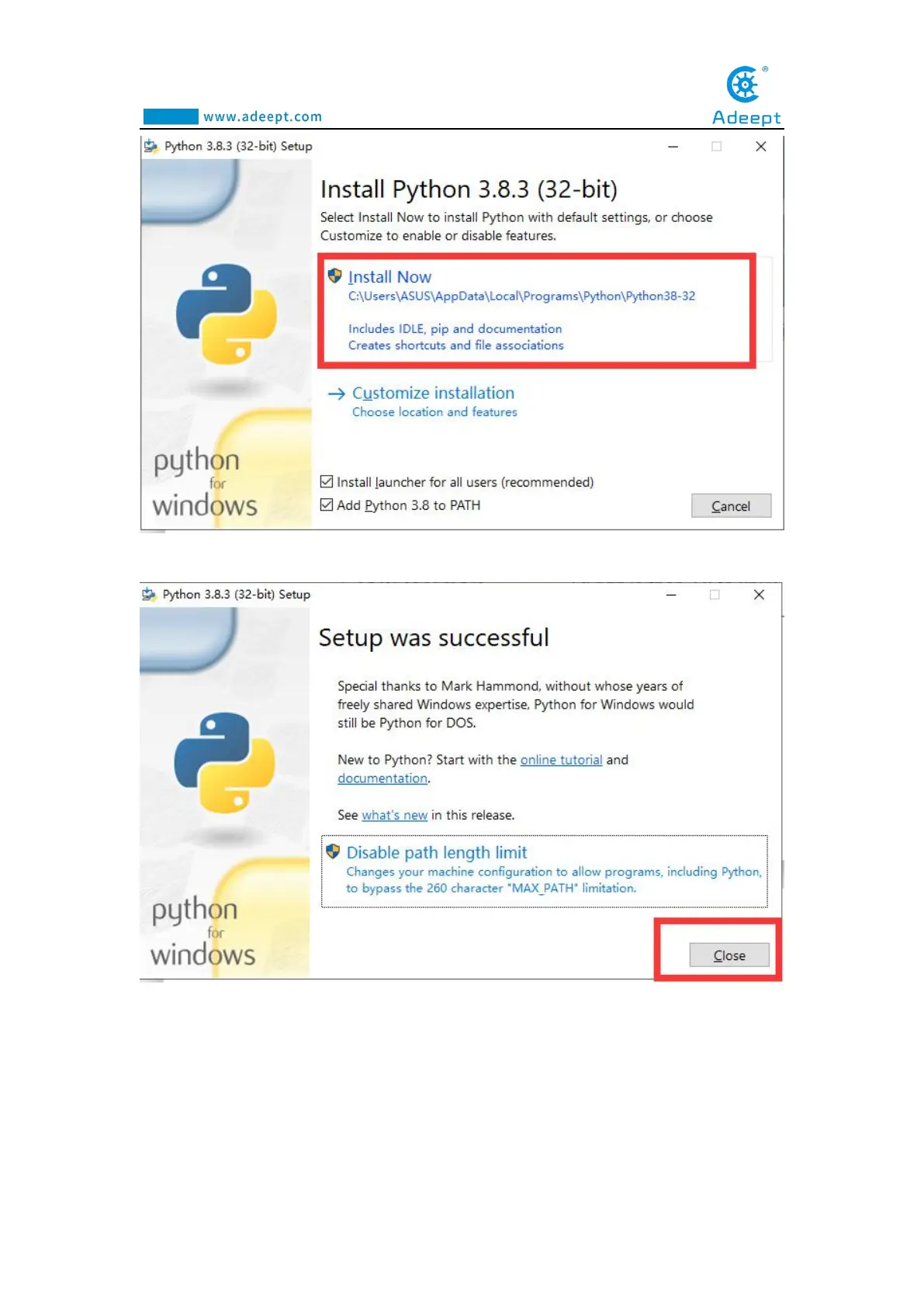Click the arrow icon beside Customize installation
Image resolution: width=924 pixels, height=1307 pixels.
pyautogui.click(x=336, y=394)
